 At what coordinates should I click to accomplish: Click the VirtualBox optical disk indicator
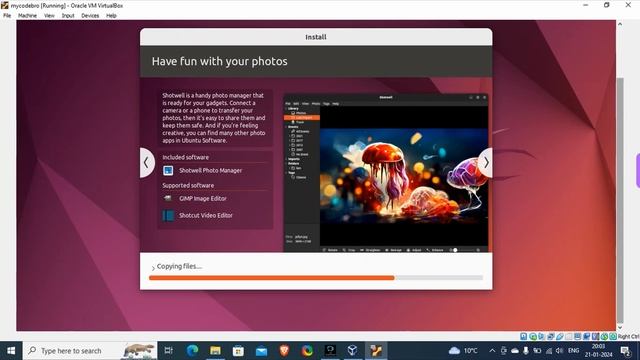(533, 336)
